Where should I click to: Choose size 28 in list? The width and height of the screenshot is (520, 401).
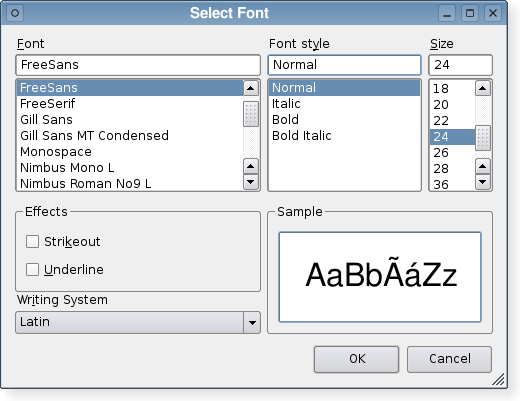(452, 169)
